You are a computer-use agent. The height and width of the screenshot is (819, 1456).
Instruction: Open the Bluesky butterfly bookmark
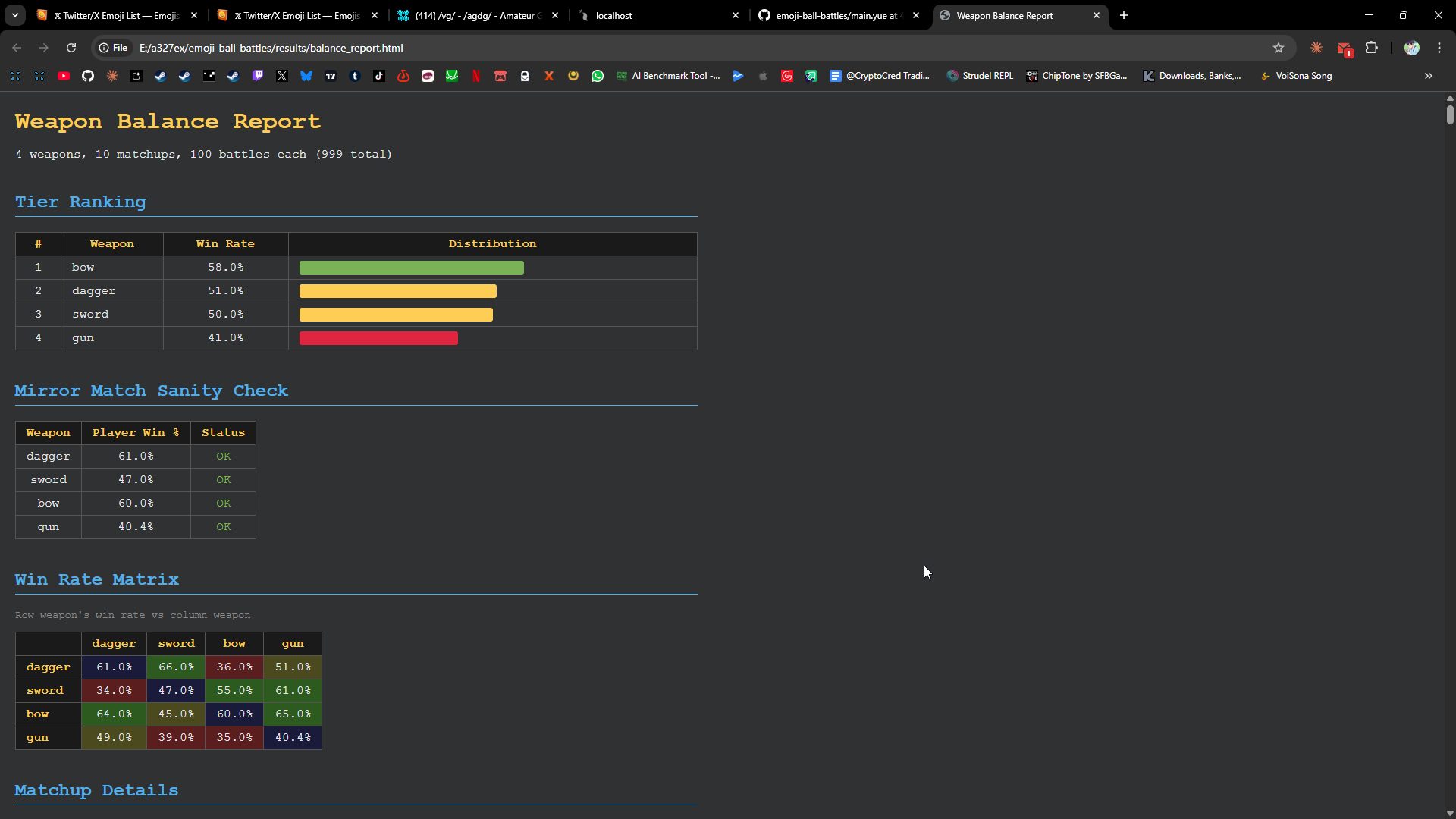[x=306, y=76]
